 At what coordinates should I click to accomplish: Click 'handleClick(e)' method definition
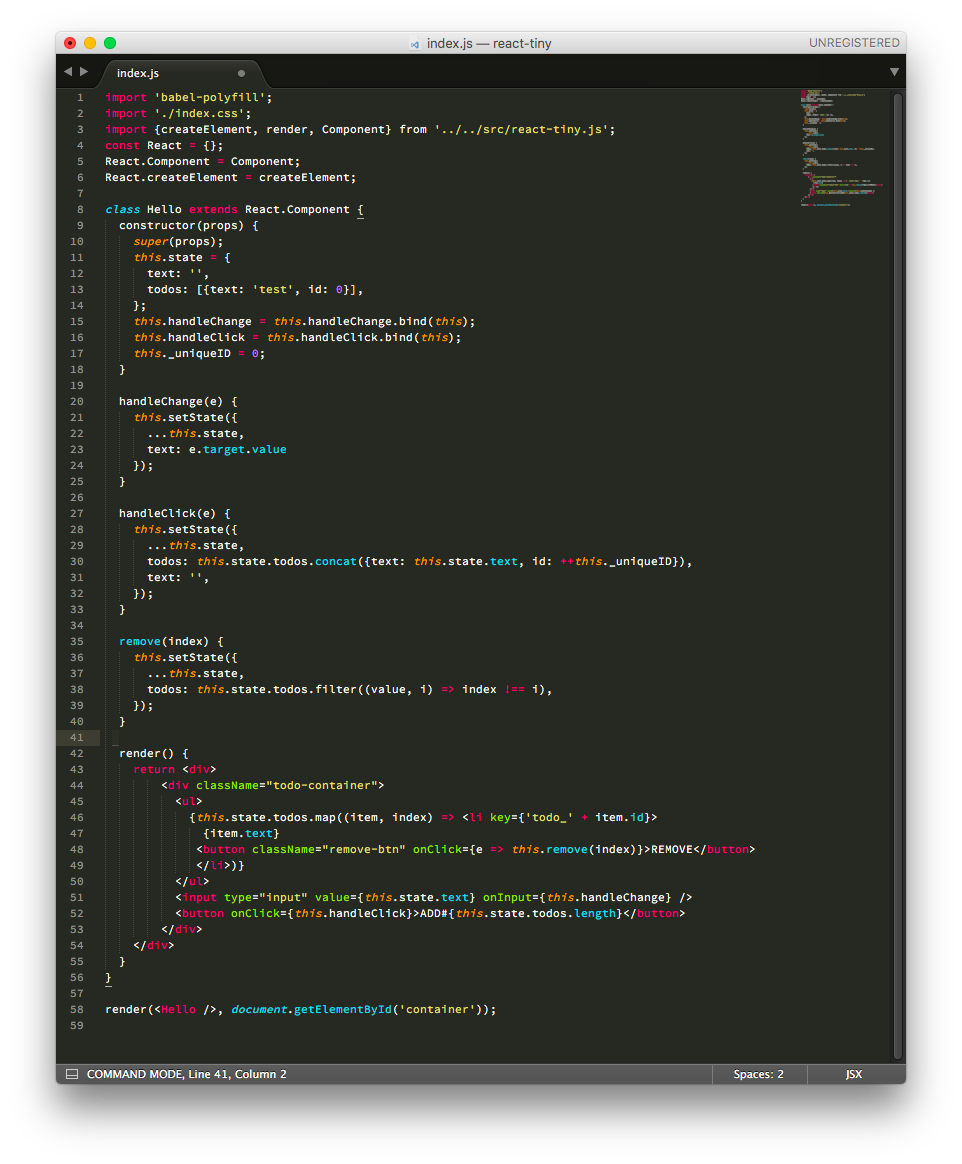167,513
